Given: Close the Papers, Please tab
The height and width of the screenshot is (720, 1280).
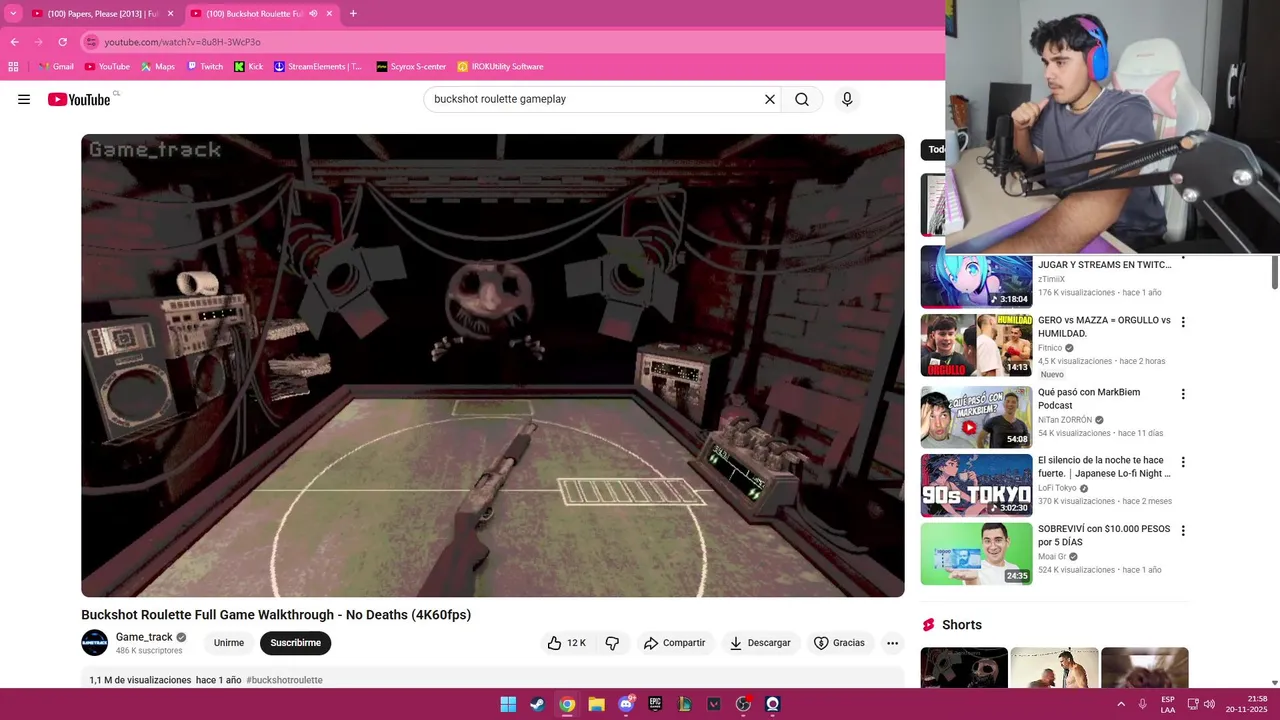Looking at the screenshot, I should (x=170, y=14).
